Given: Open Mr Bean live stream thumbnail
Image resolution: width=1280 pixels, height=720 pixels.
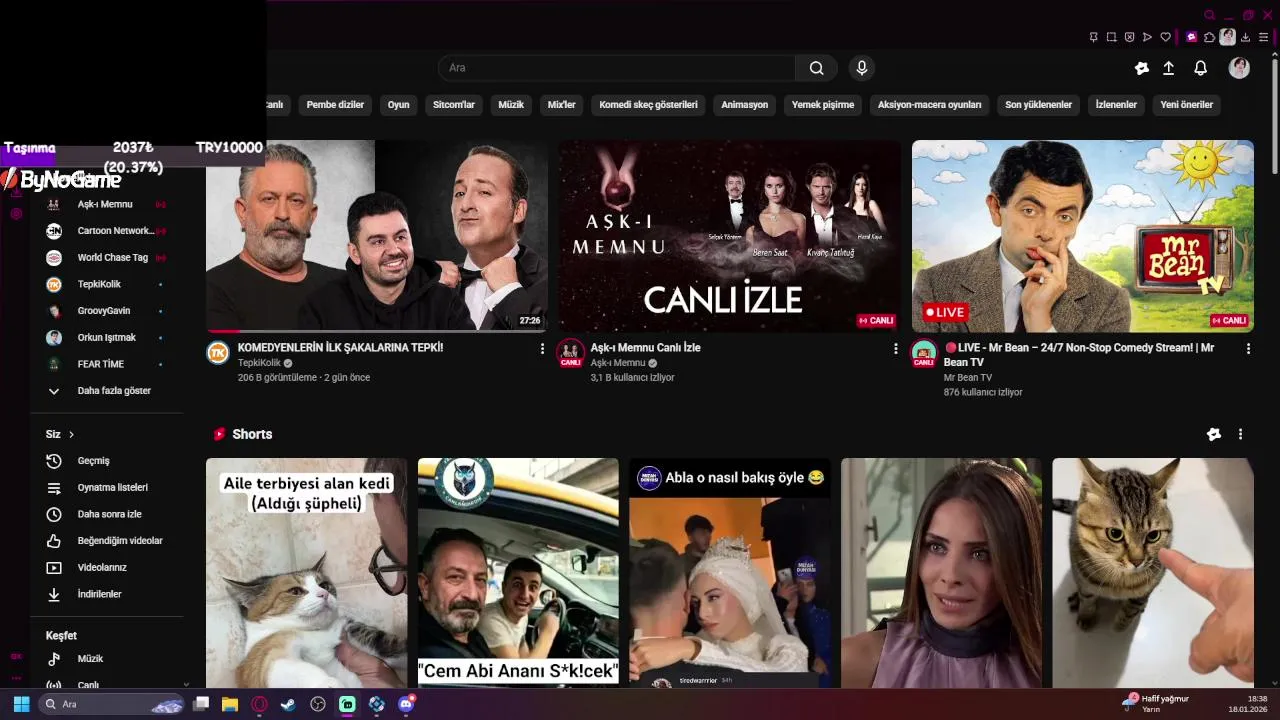Looking at the screenshot, I should (x=1083, y=236).
